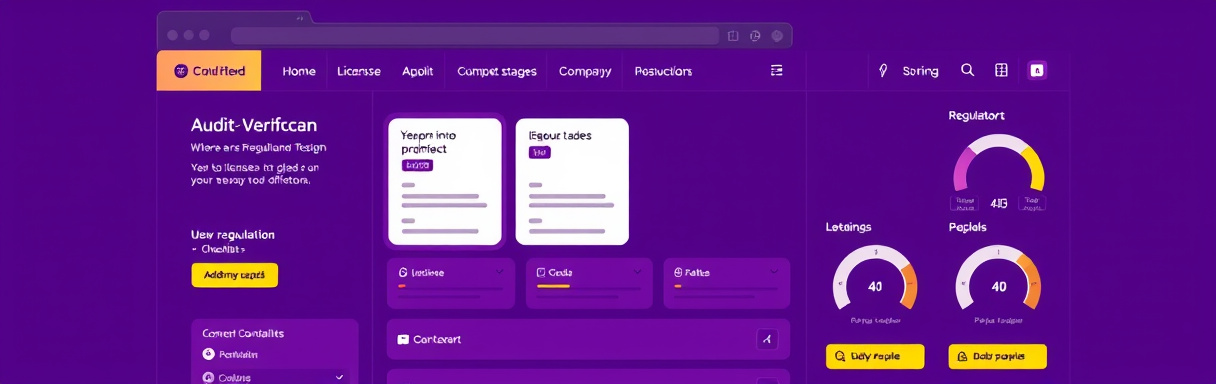Click the pin icon next to Soring
This screenshot has height=384, width=1216.
click(883, 71)
